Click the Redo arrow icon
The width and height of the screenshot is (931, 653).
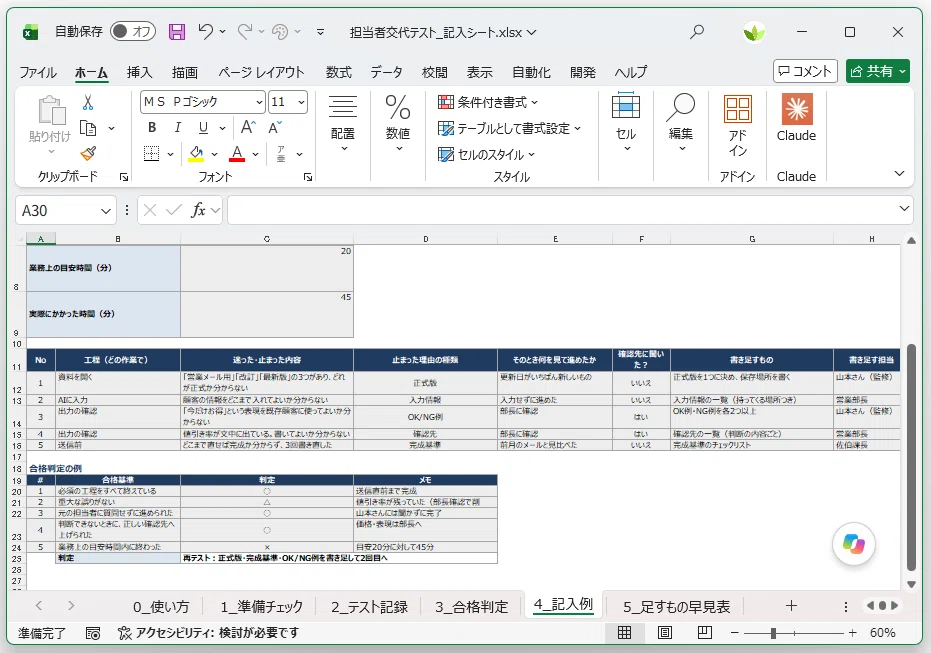[245, 31]
